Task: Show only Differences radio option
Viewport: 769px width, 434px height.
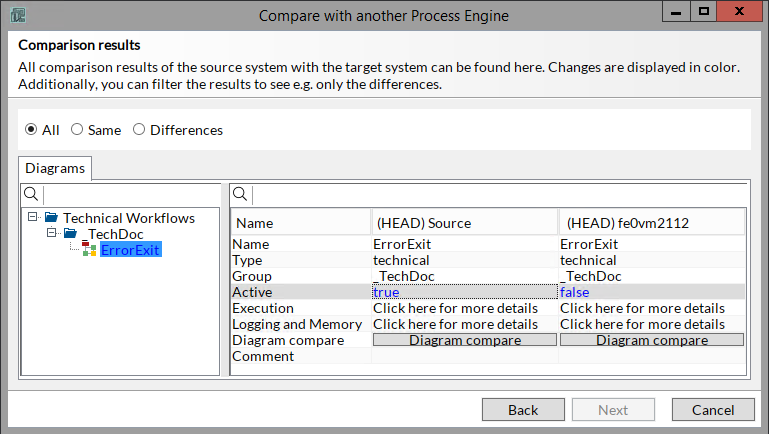Action: pos(139,130)
